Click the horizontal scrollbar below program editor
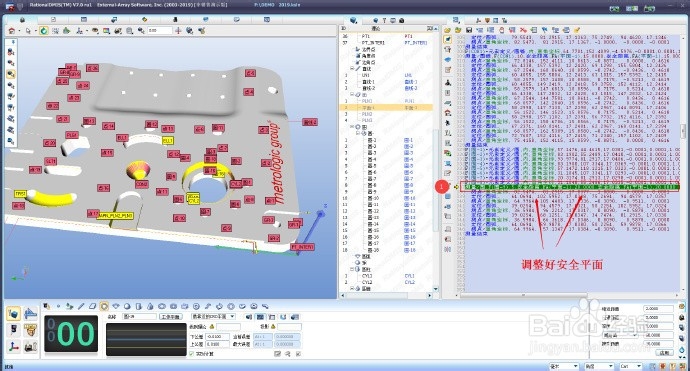Screen dimensions: 690x371 click(x=524, y=295)
